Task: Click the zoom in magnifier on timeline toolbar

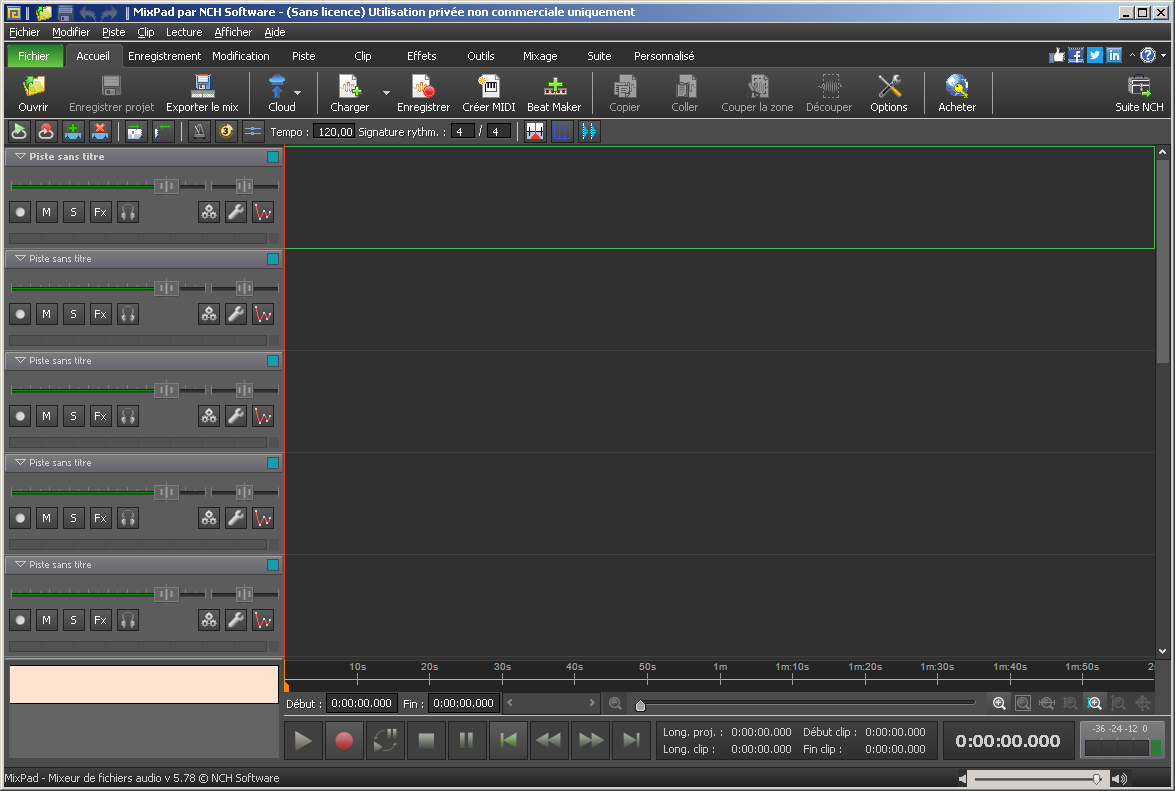Action: (999, 703)
